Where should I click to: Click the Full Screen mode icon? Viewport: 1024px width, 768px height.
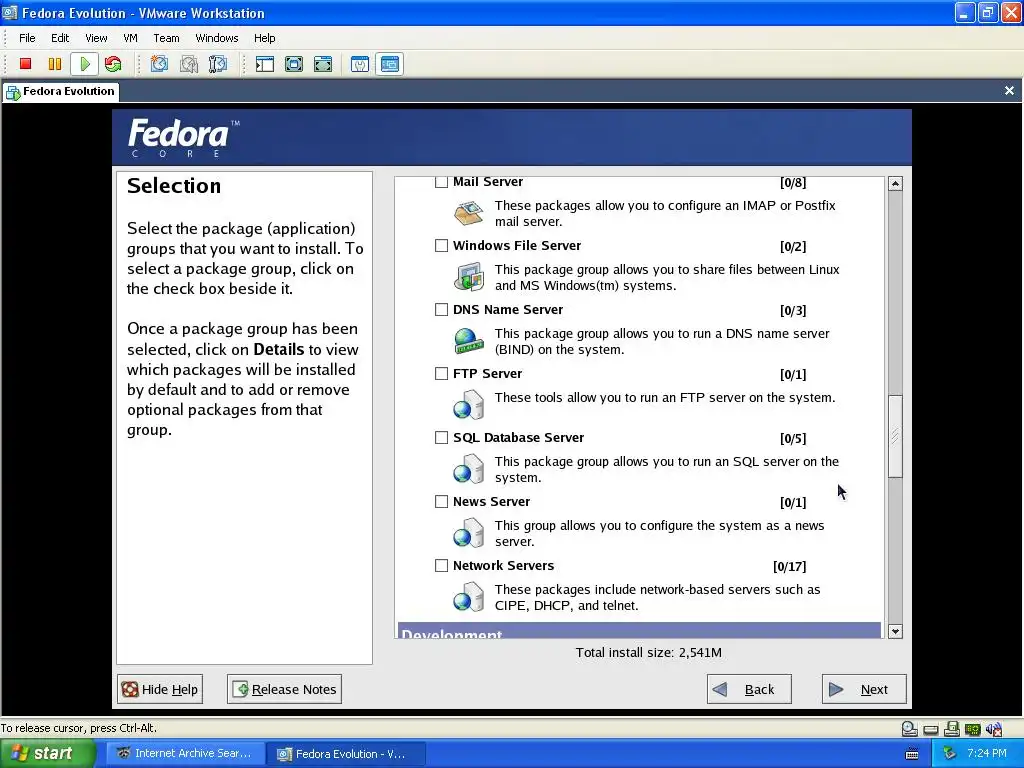[323, 64]
